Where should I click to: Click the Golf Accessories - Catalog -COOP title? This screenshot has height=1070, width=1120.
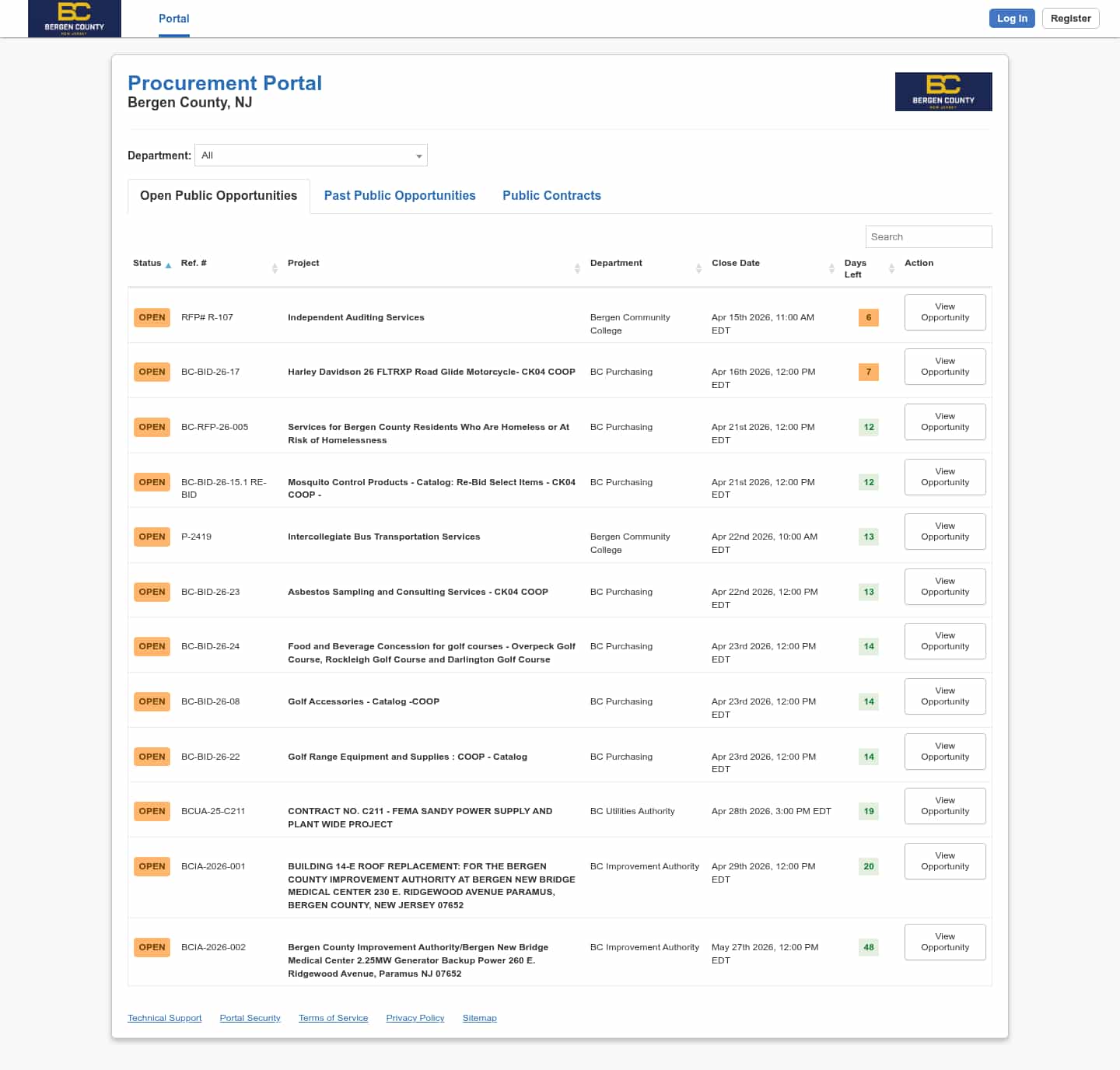(x=363, y=702)
